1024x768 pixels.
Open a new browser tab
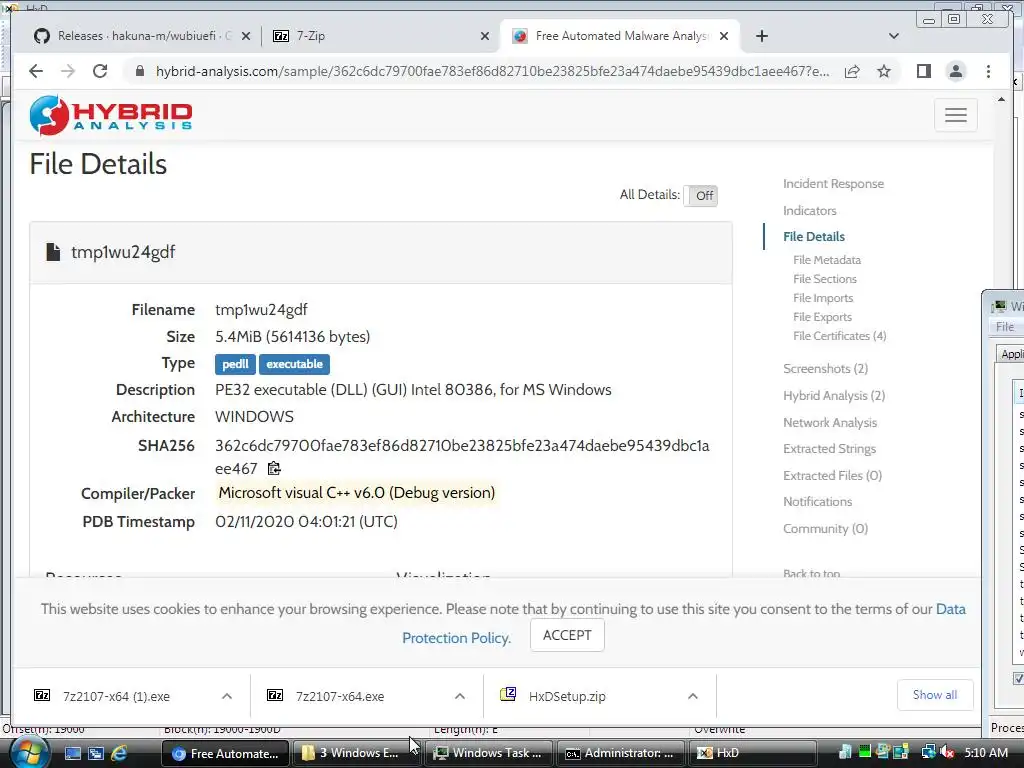[x=761, y=36]
